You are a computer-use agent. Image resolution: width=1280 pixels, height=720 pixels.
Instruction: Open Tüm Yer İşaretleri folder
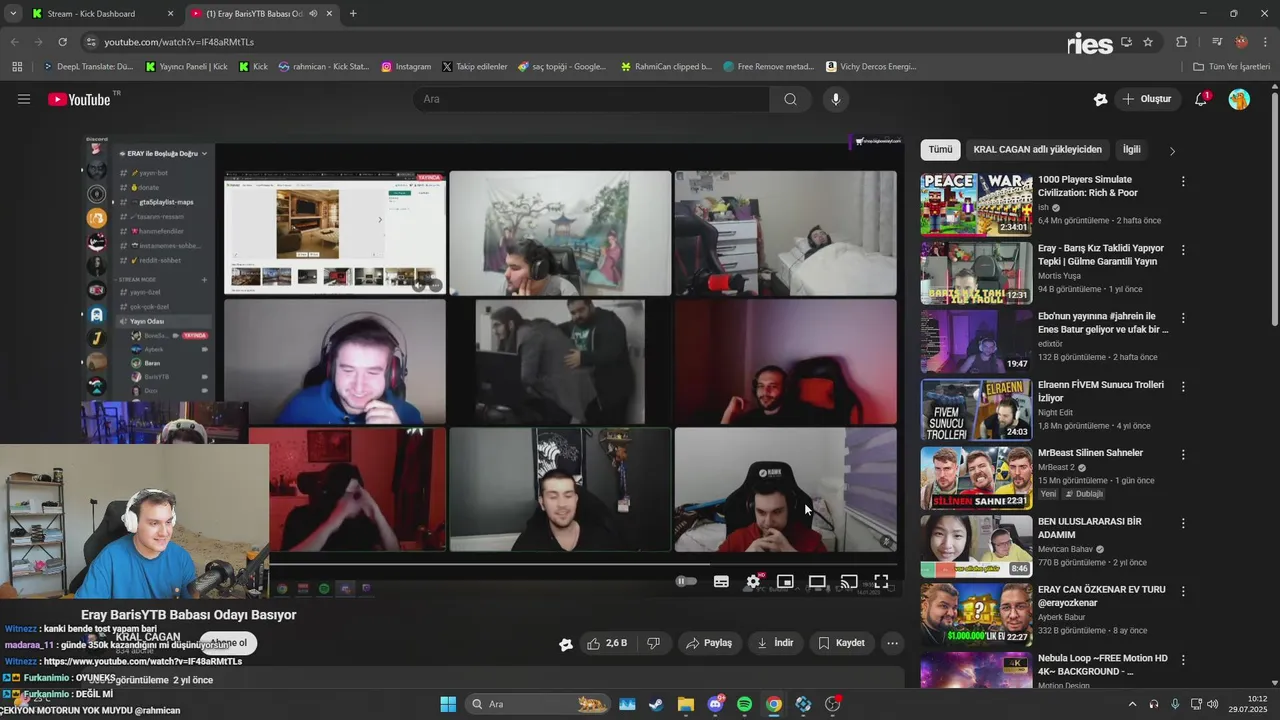coord(1232,67)
